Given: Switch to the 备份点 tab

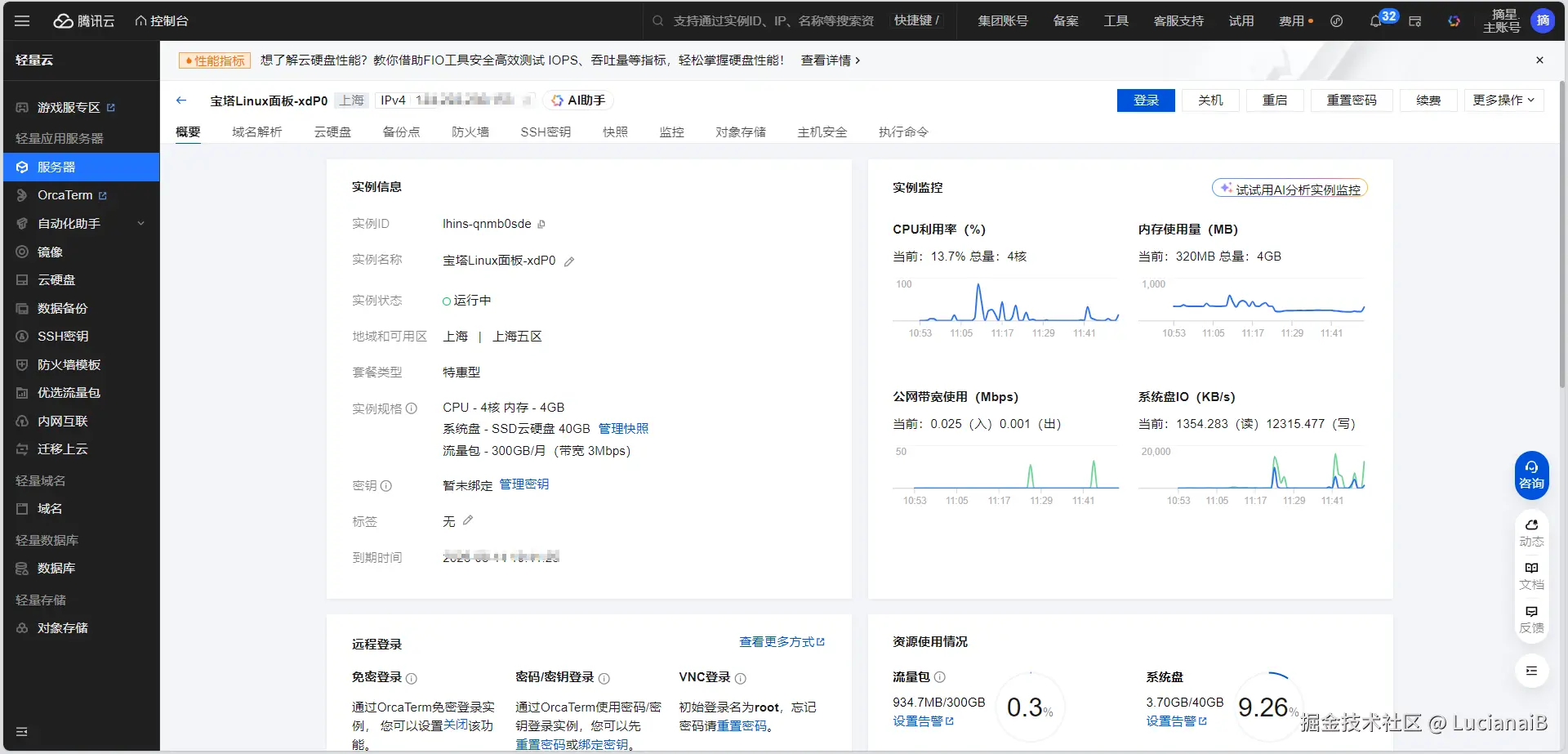Looking at the screenshot, I should (402, 132).
